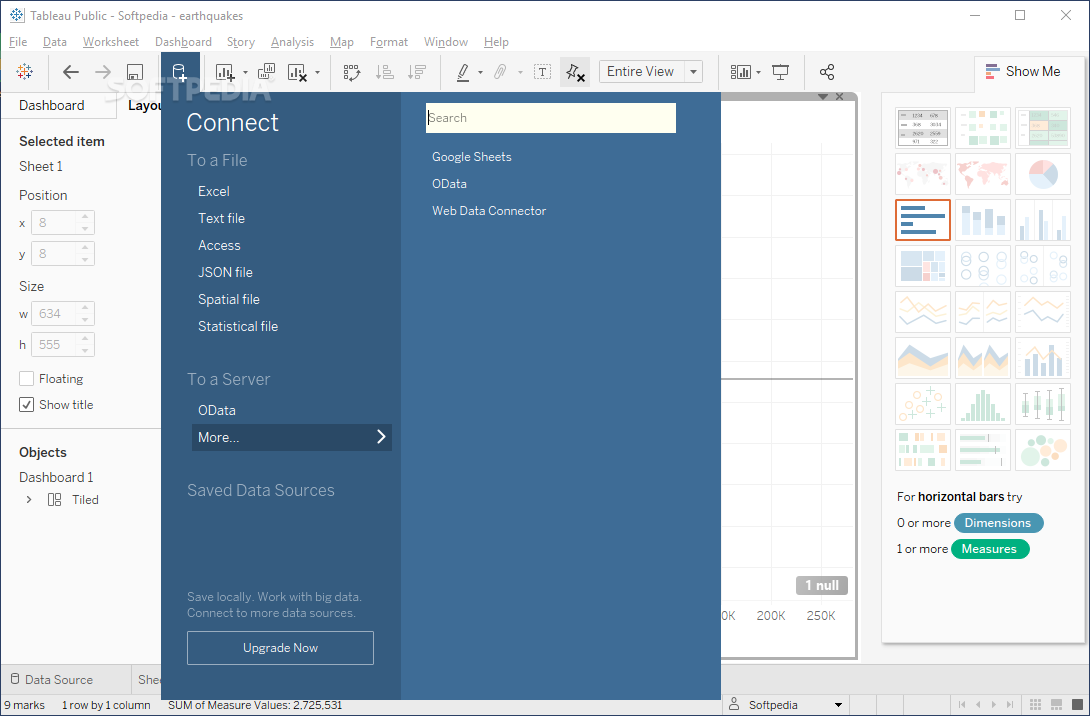
Task: Choose the Google Sheets connector
Action: 471,157
